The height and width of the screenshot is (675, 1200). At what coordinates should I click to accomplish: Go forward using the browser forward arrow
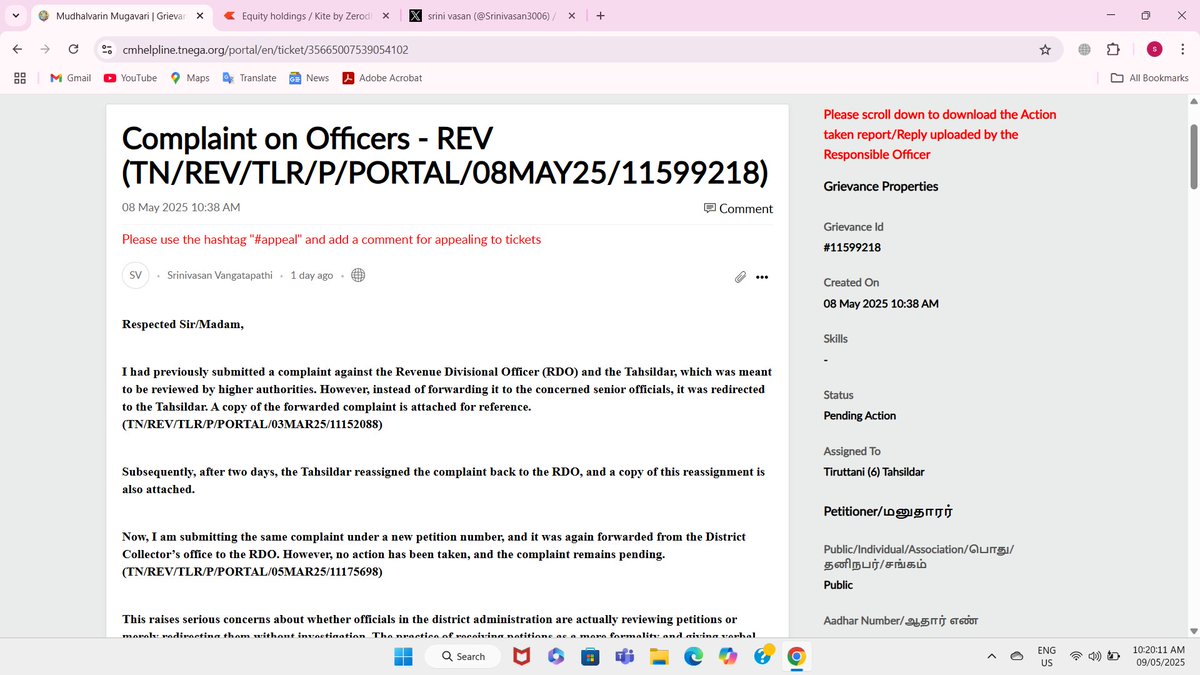tap(46, 49)
